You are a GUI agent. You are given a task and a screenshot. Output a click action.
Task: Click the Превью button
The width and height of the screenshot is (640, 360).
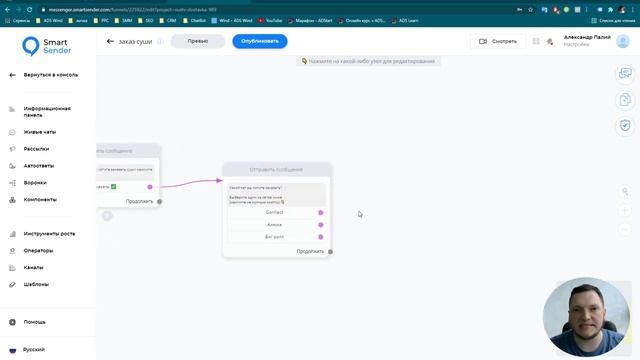(x=198, y=41)
